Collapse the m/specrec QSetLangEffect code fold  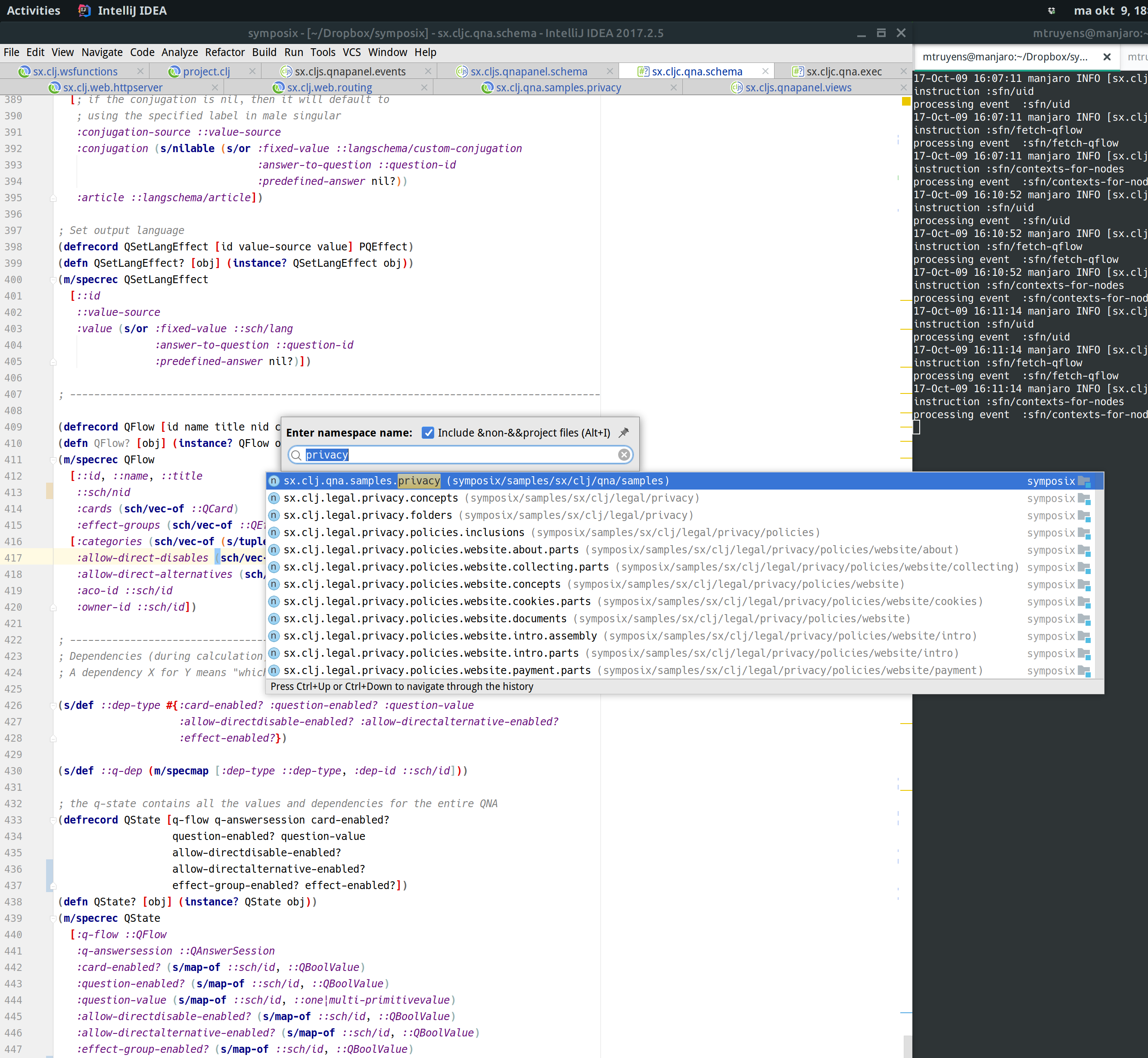[x=53, y=279]
